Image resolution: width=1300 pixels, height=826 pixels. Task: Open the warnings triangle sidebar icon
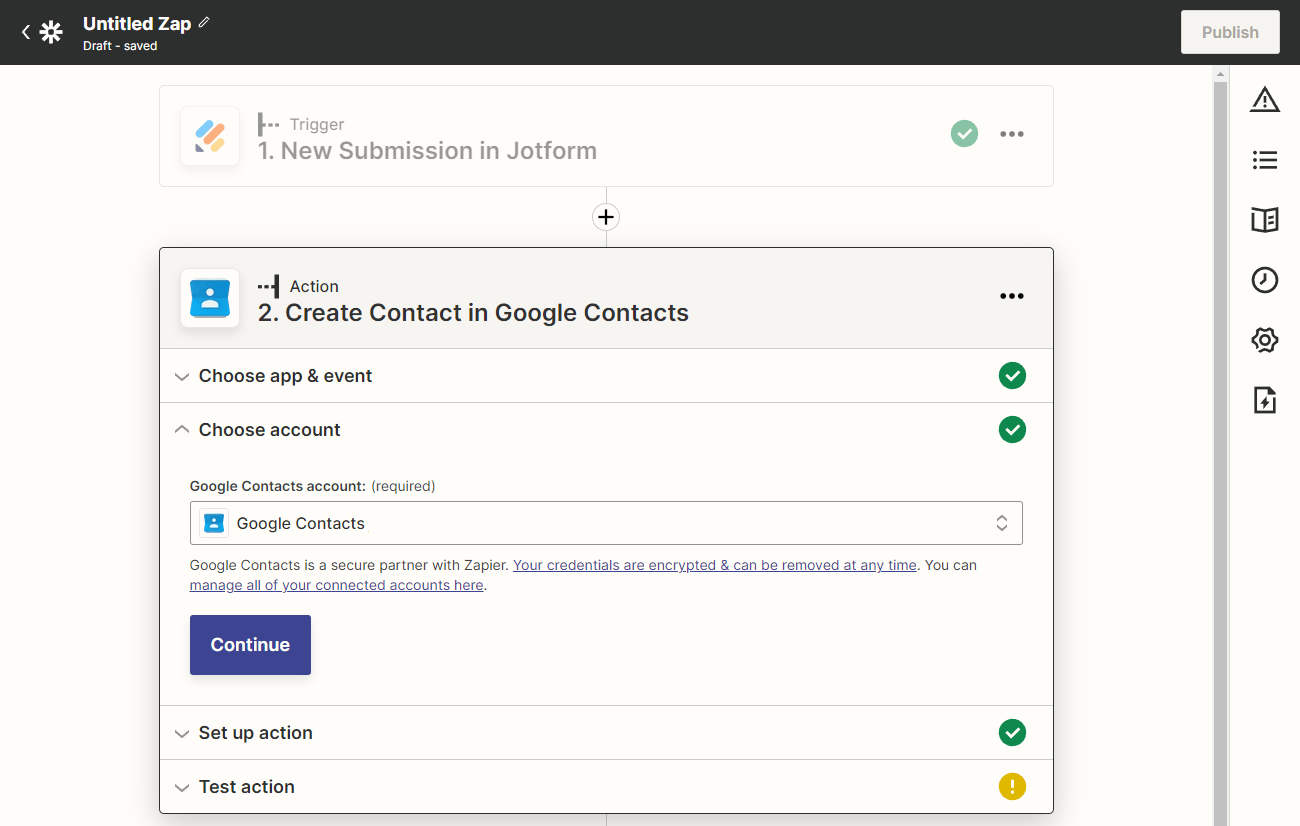[x=1265, y=100]
